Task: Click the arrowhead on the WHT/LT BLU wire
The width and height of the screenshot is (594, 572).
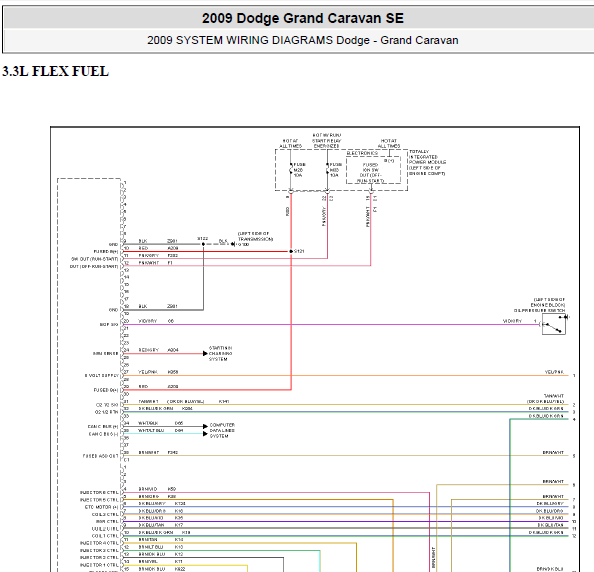Action: point(205,434)
